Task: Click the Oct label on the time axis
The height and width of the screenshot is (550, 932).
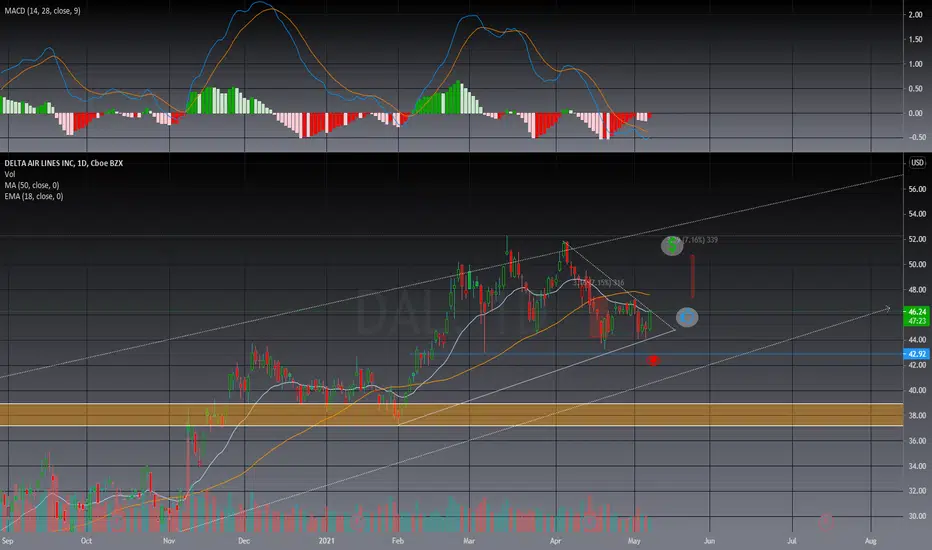Action: pos(86,541)
